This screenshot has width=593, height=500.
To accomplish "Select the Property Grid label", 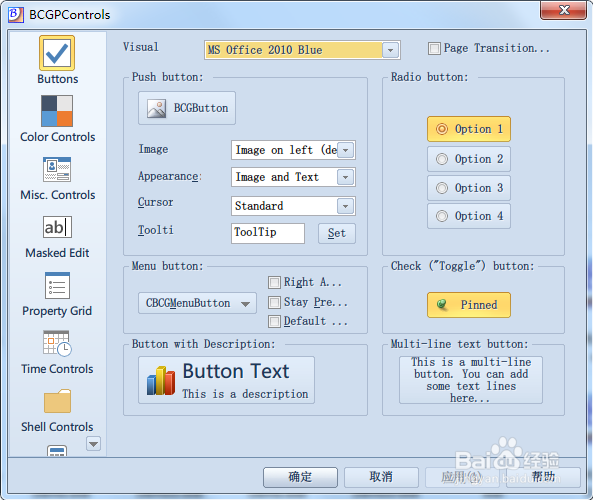I will point(57,311).
